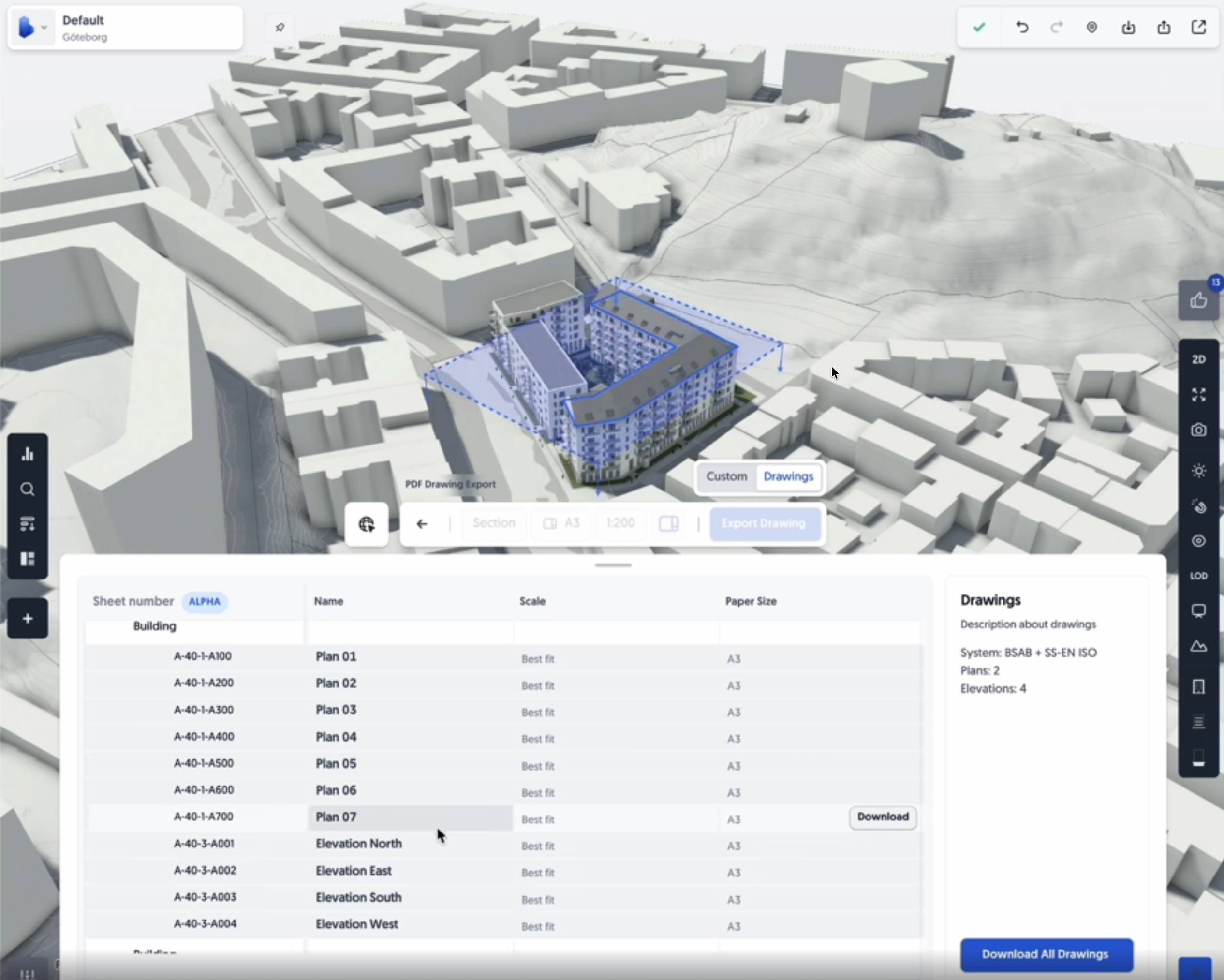1224x980 pixels.
Task: Click the undo arrow icon
Action: (x=1022, y=27)
